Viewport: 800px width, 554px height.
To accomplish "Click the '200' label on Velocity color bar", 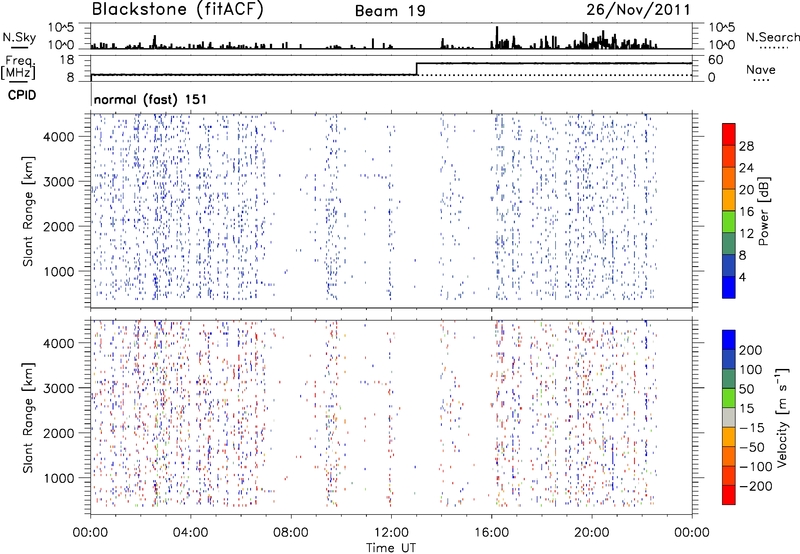I will click(x=751, y=350).
